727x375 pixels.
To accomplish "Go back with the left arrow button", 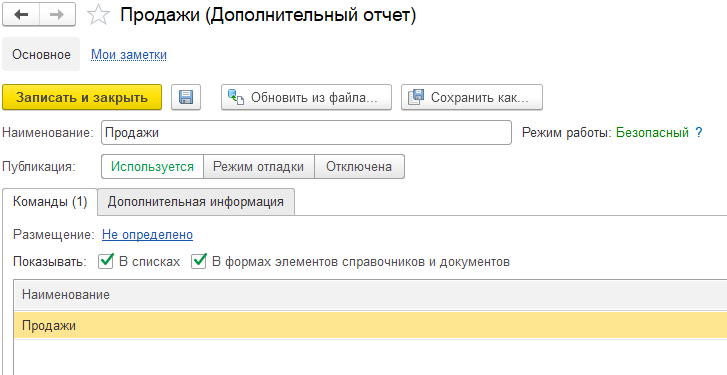I will point(21,15).
